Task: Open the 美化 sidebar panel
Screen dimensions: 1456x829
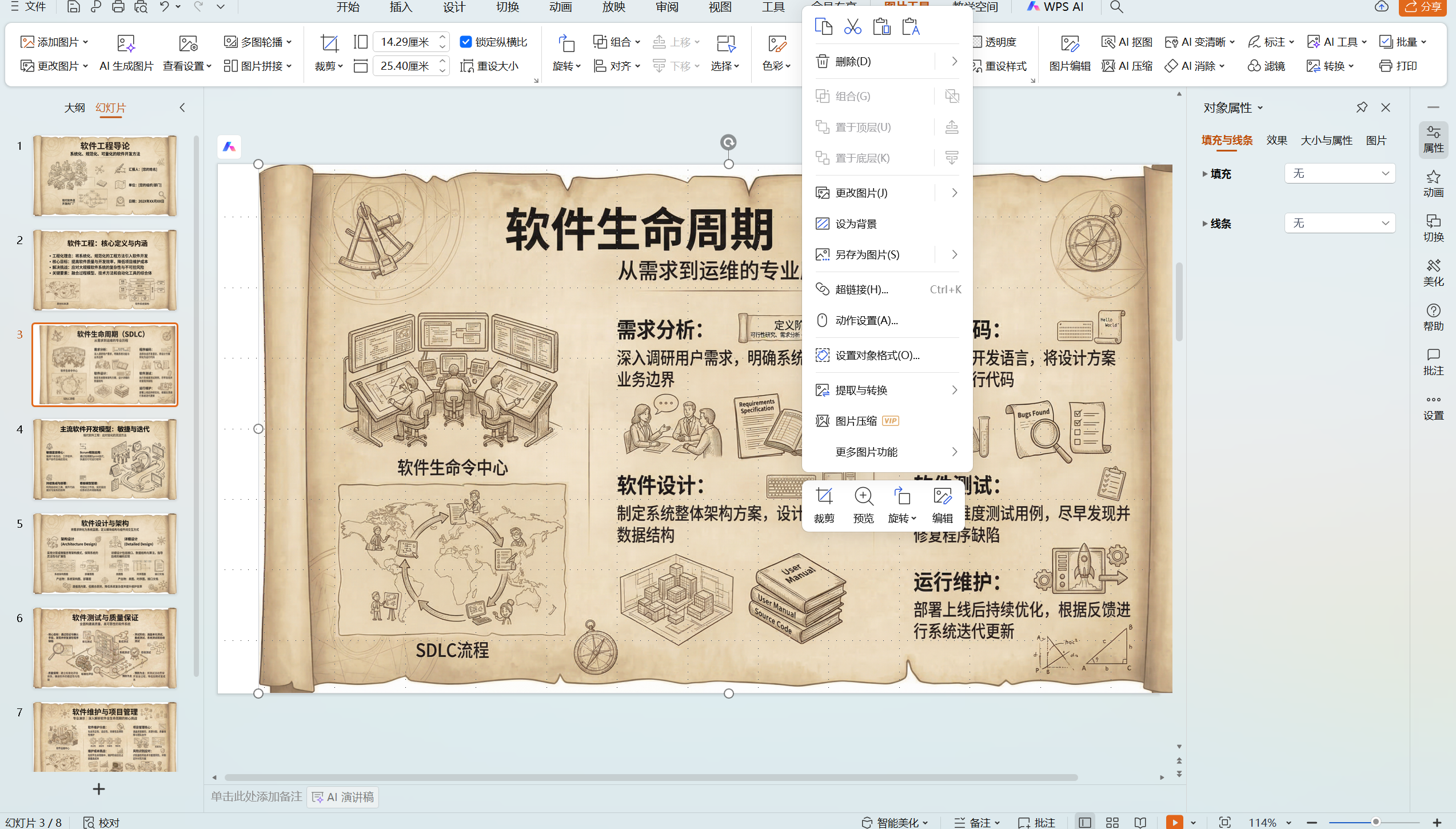Action: 1433,272
